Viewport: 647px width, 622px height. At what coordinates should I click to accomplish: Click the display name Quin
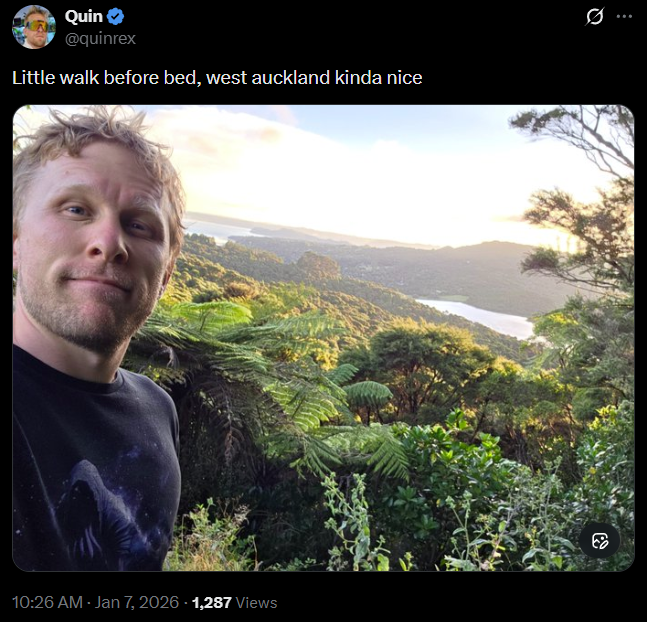84,17
